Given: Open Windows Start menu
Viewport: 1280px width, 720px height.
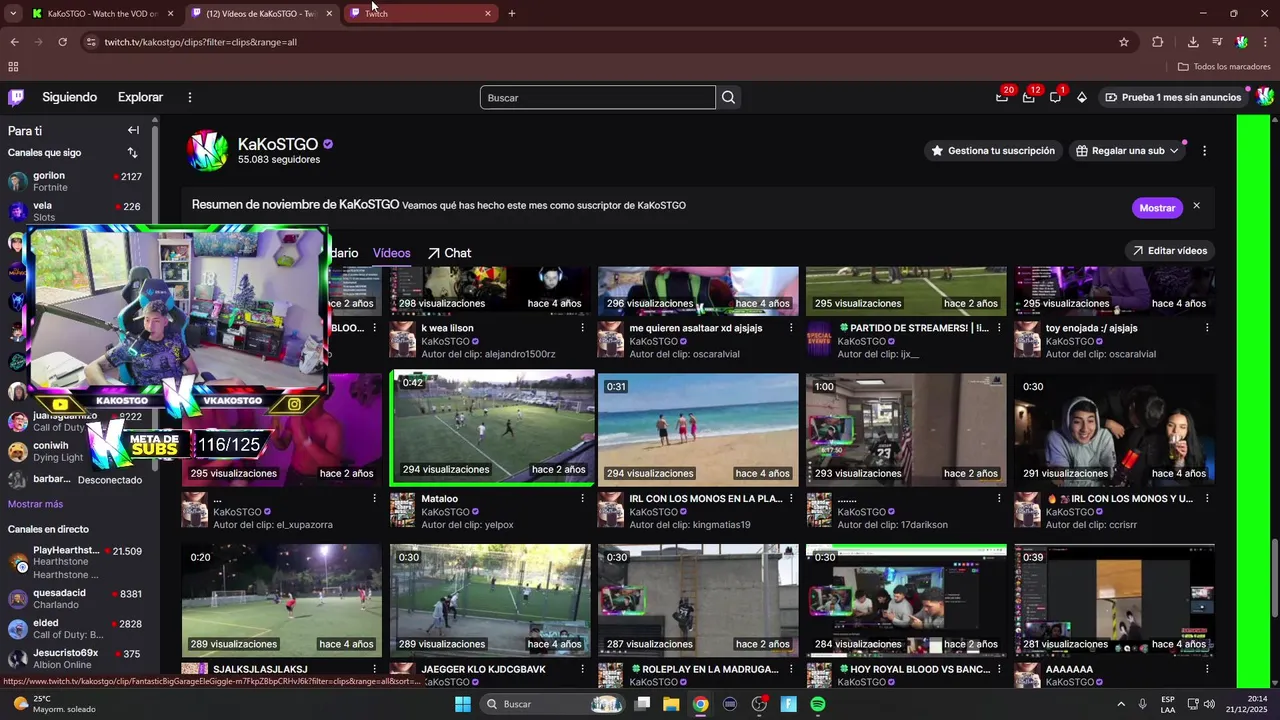Looking at the screenshot, I should 463,704.
